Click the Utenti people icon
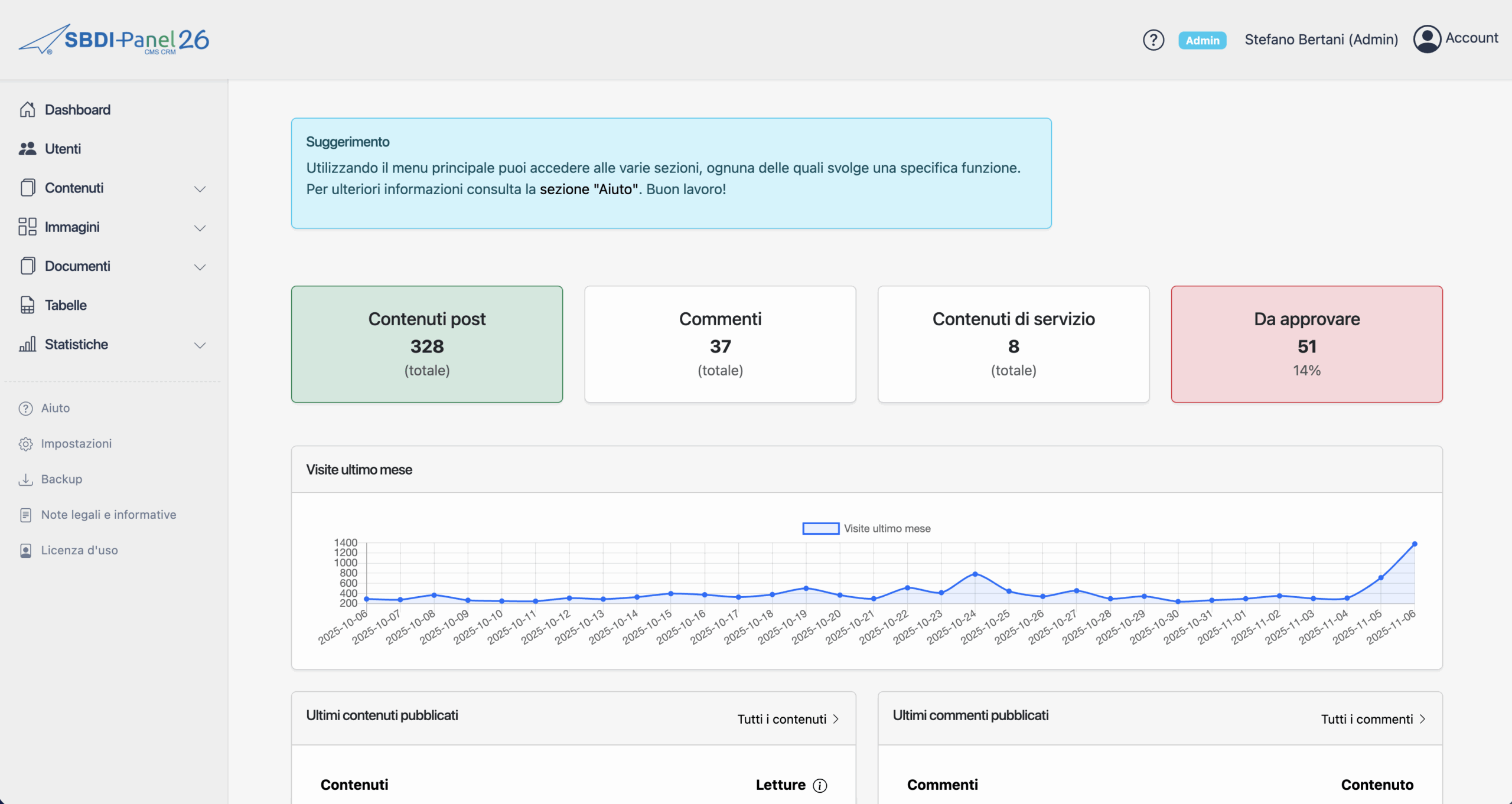Image resolution: width=1512 pixels, height=804 pixels. point(27,149)
